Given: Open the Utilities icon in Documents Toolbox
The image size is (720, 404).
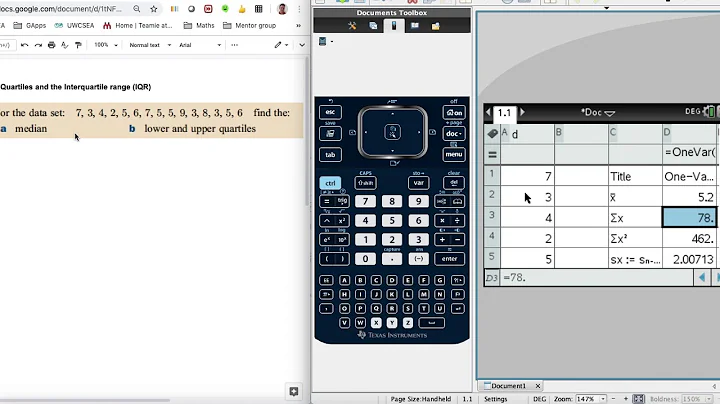Looking at the screenshot, I should click(x=415, y=26).
